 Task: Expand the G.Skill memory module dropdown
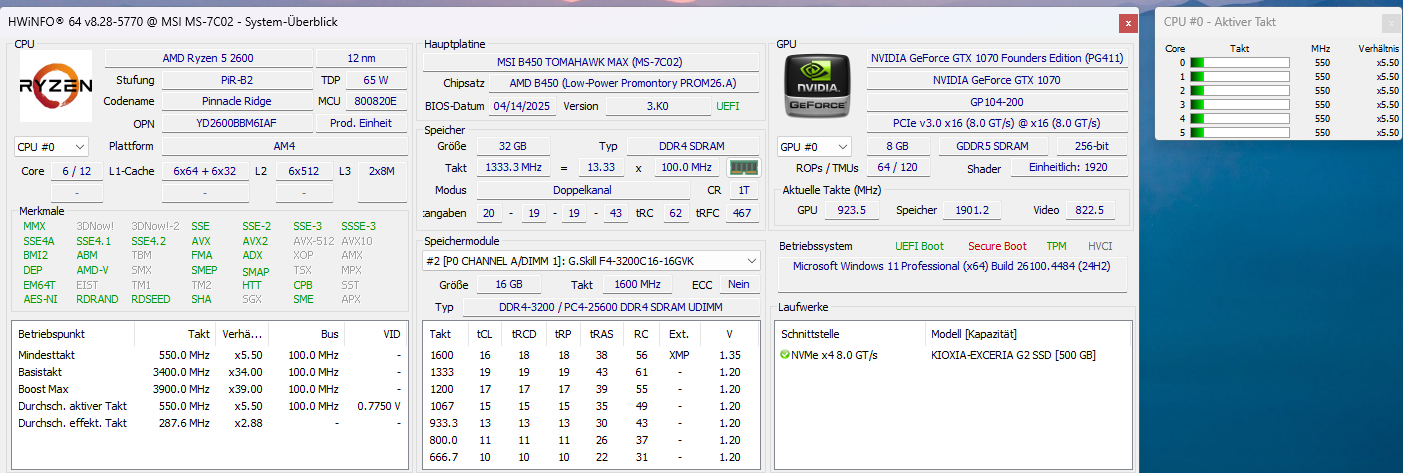click(590, 261)
